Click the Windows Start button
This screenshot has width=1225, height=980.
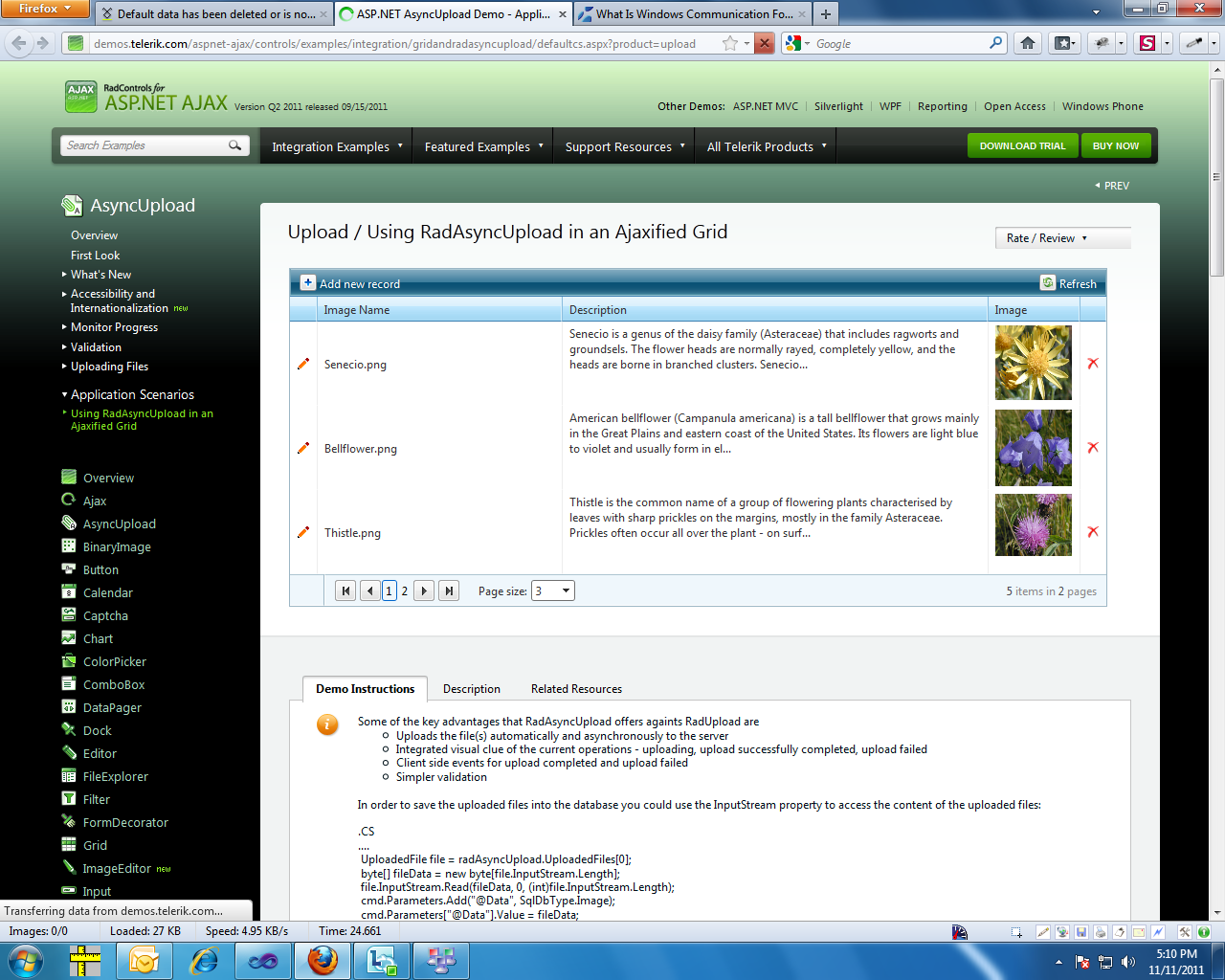coord(25,960)
